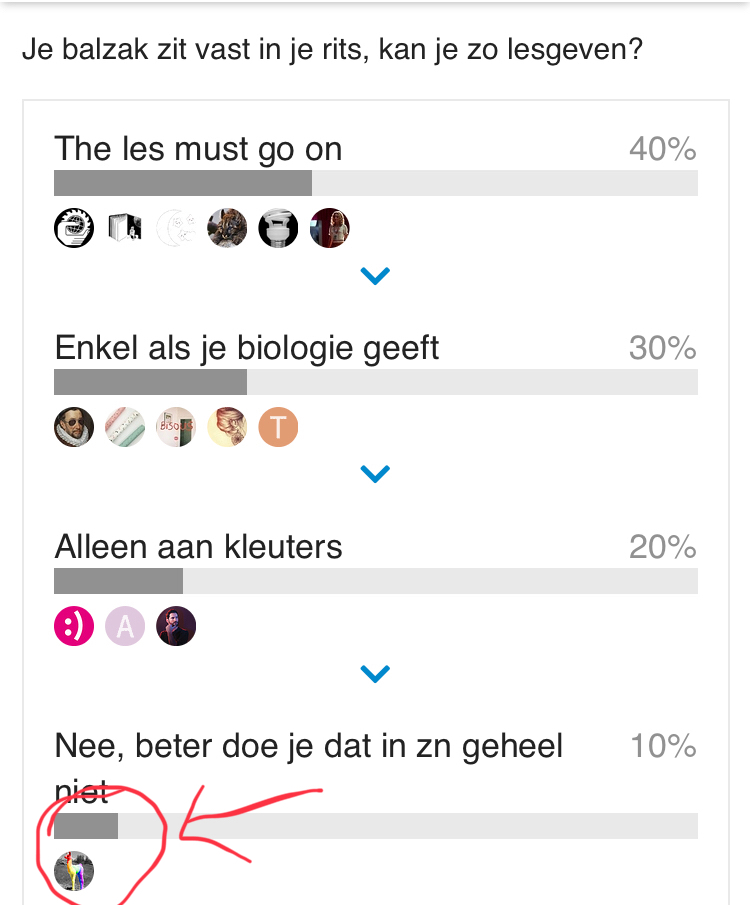The image size is (750, 905).
Task: Click the lilac 'A' voter avatar
Action: (125, 627)
